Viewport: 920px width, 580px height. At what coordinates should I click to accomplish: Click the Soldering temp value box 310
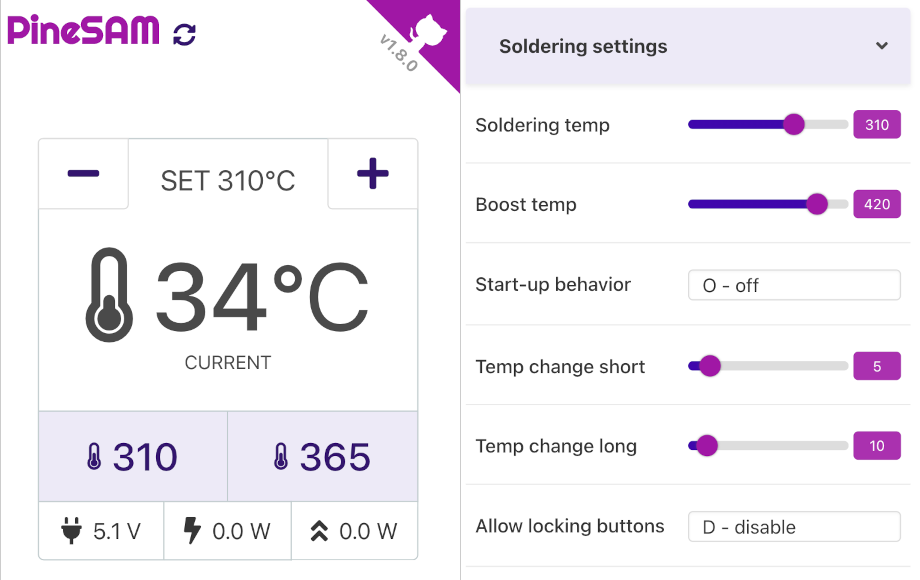click(876, 125)
